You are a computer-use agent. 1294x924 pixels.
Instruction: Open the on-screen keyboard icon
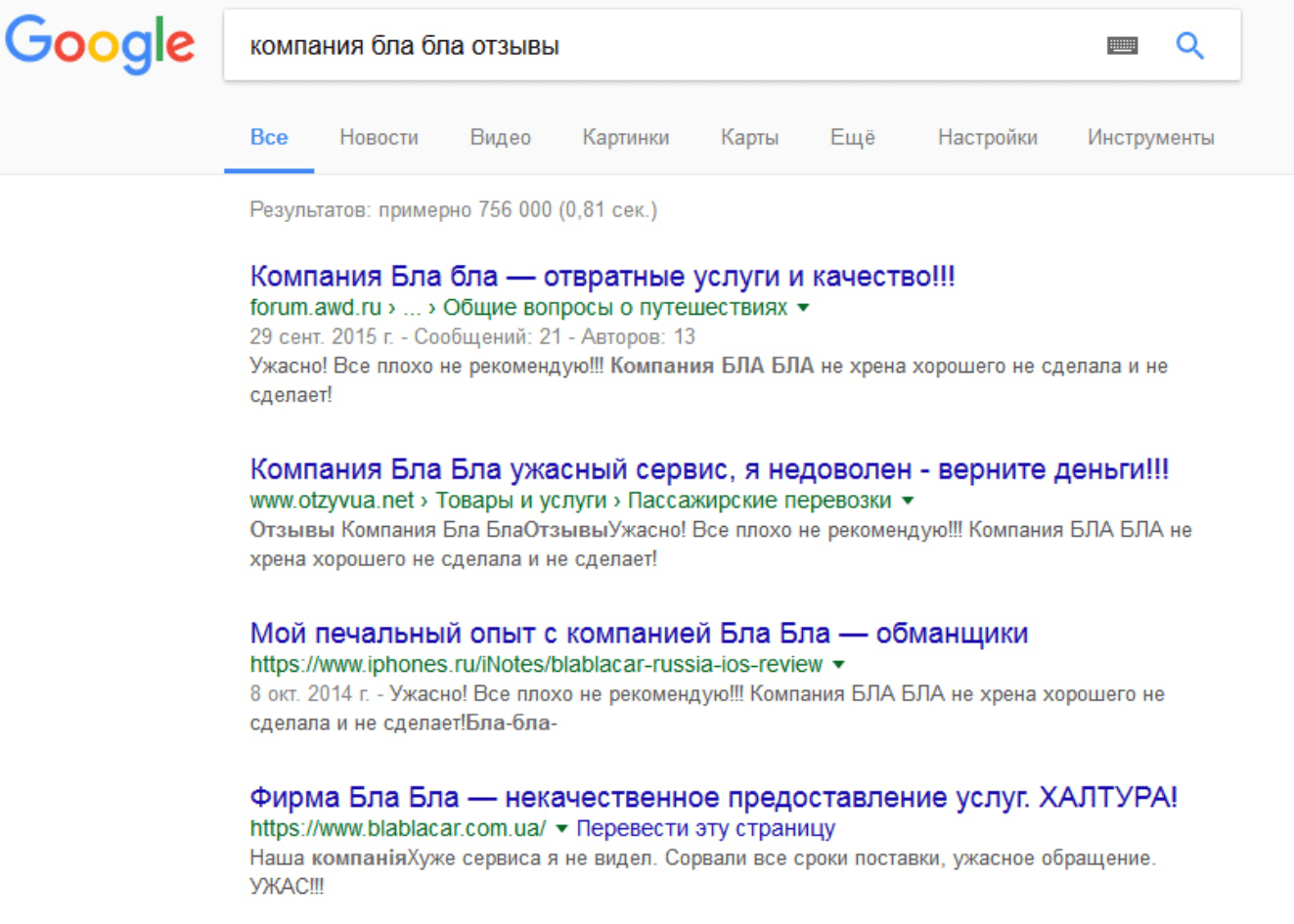(x=1122, y=45)
